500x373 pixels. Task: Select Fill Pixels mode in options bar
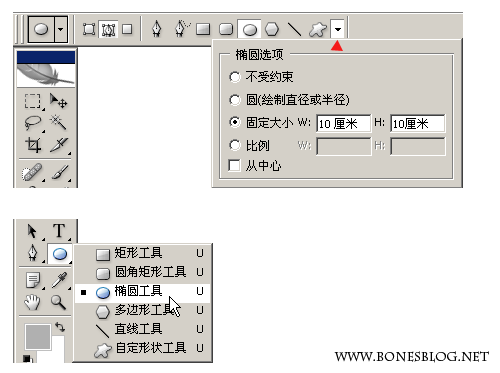tap(127, 29)
